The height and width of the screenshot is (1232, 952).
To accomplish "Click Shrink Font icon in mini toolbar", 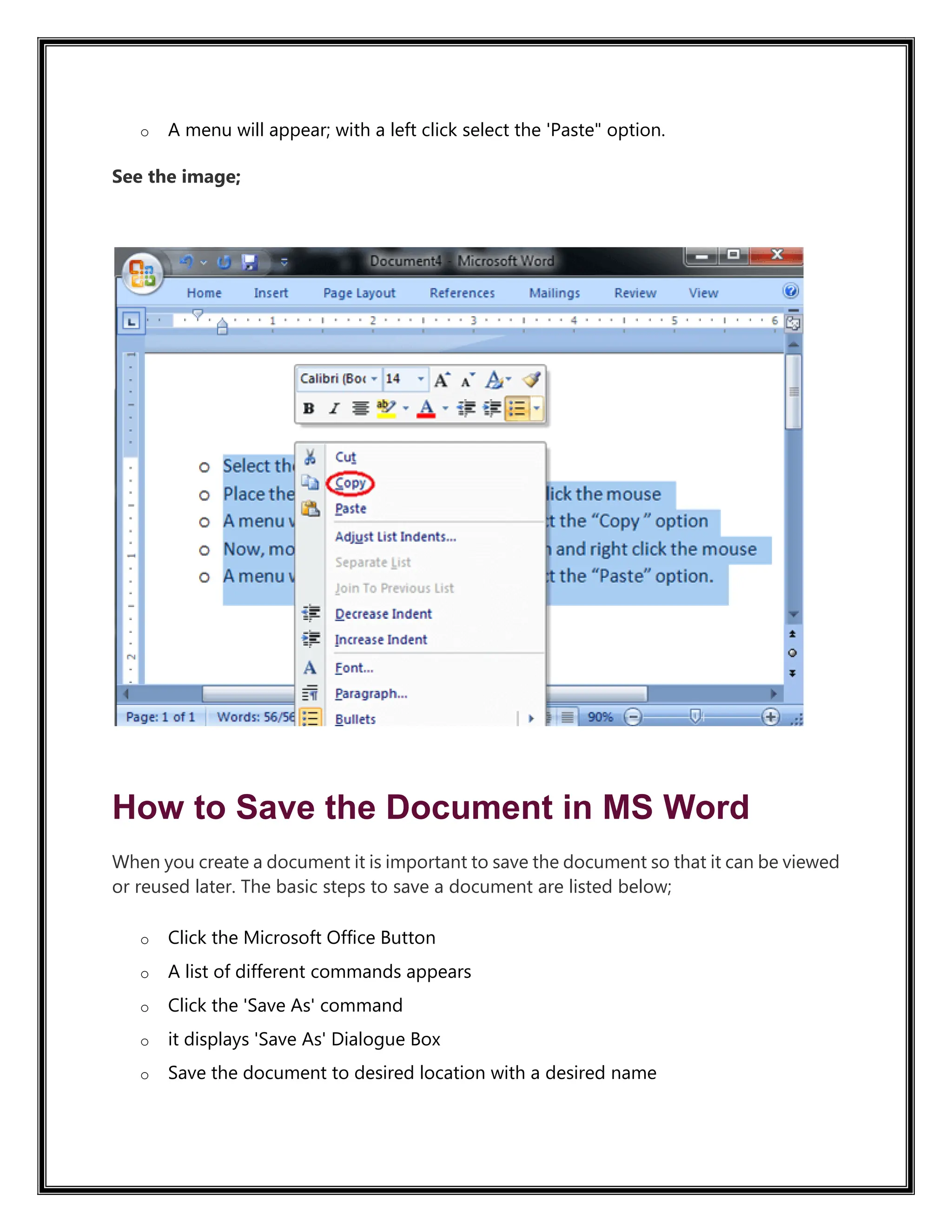I will tap(468, 381).
